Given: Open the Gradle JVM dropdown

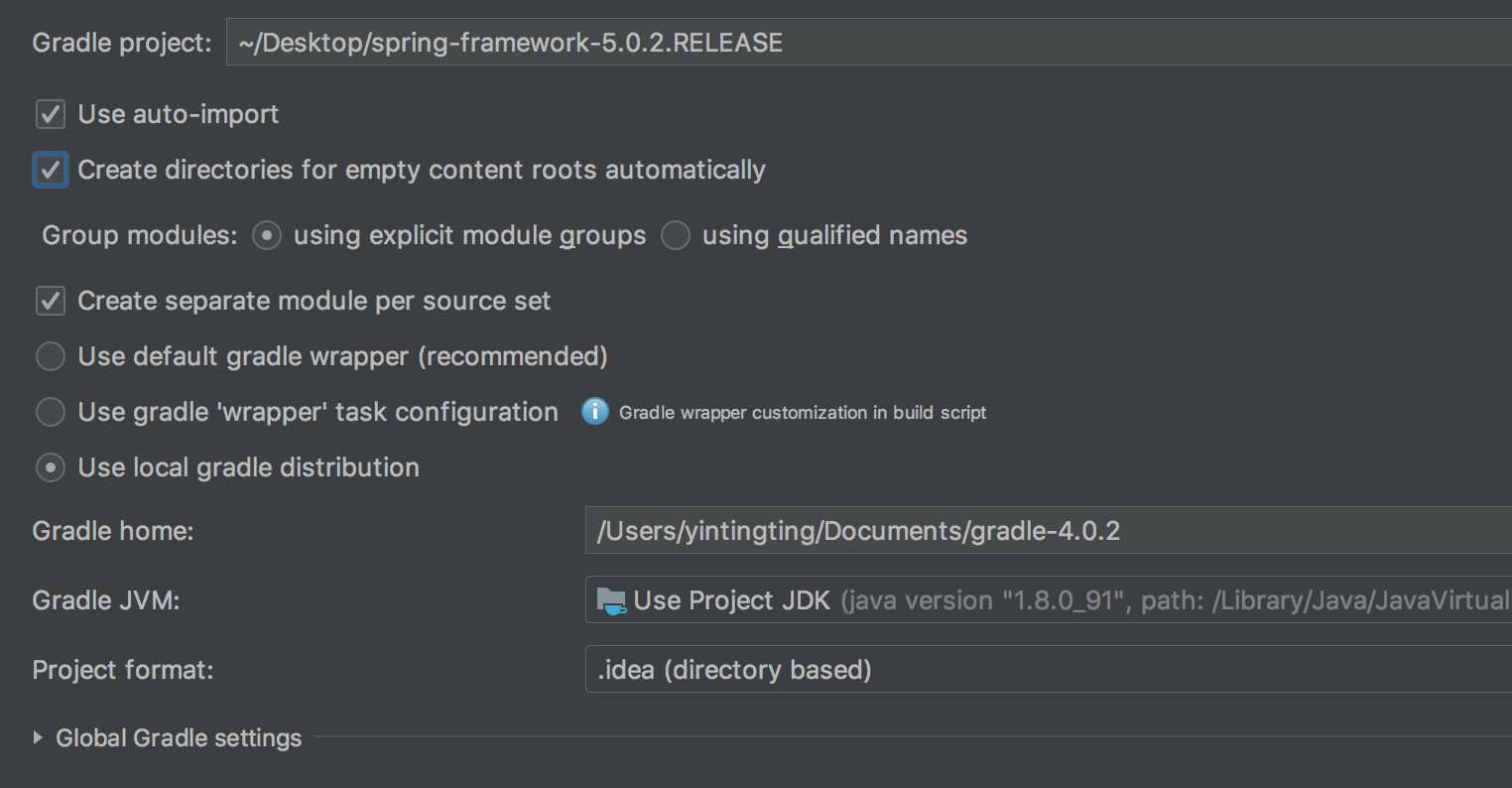Looking at the screenshot, I should click(1049, 599).
